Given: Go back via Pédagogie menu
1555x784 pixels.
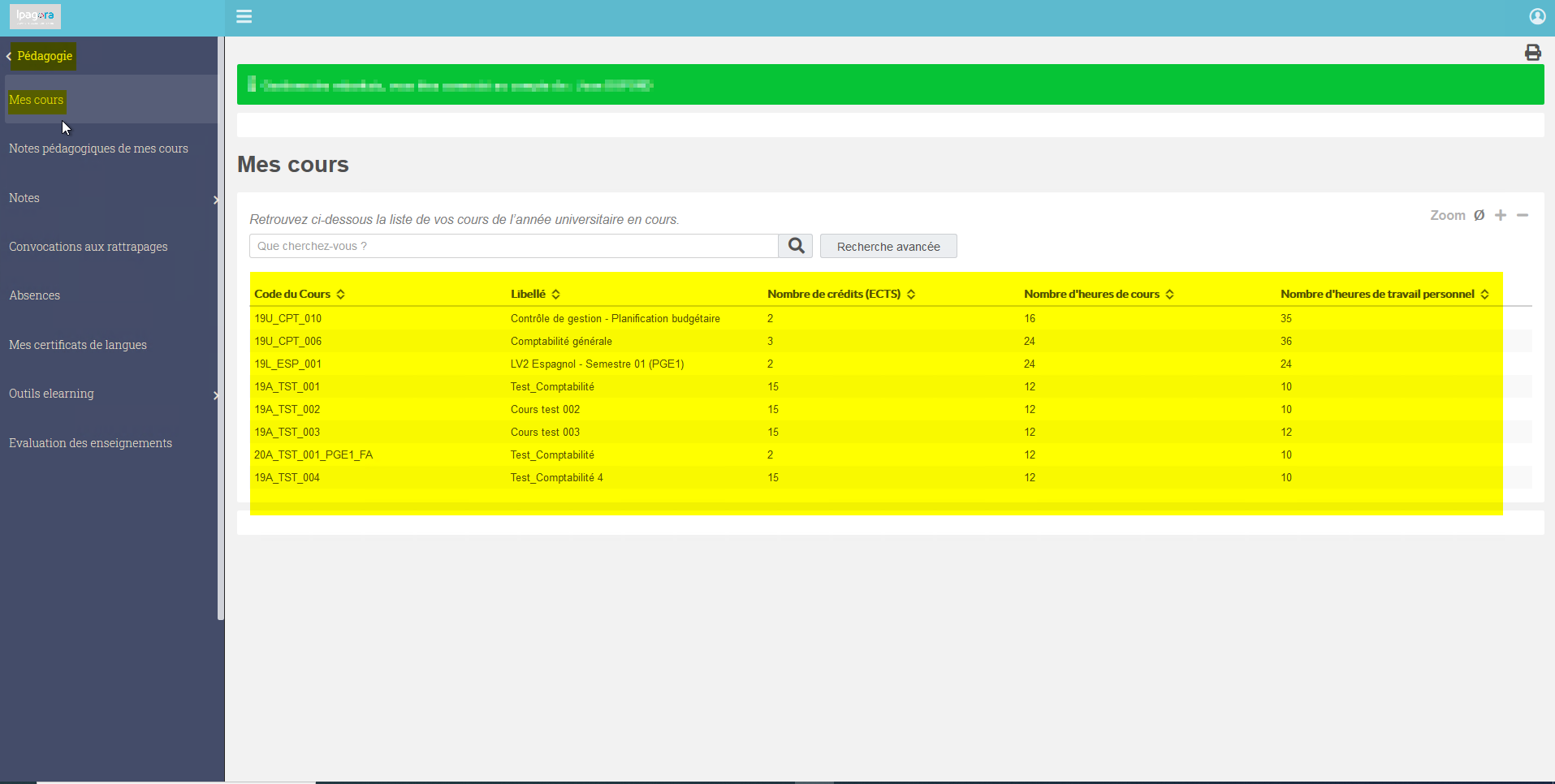Looking at the screenshot, I should click(x=41, y=56).
